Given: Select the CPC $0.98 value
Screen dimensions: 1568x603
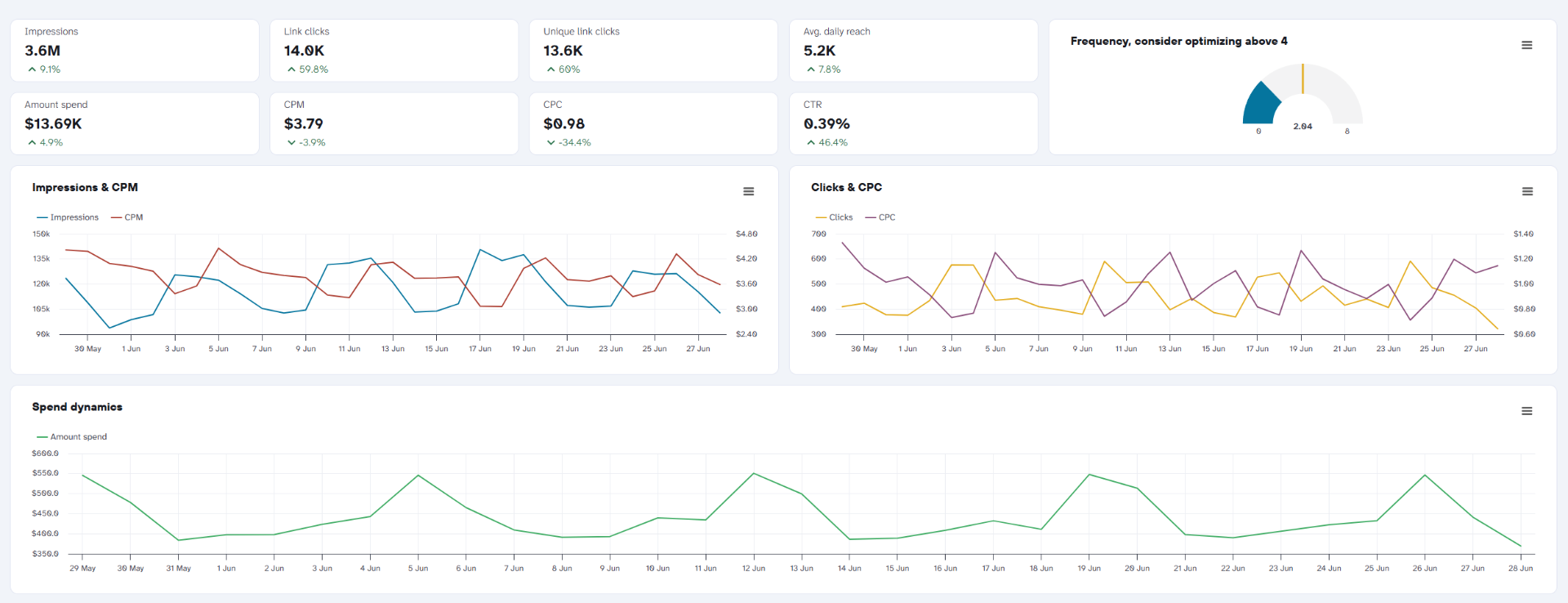Looking at the screenshot, I should tap(564, 123).
